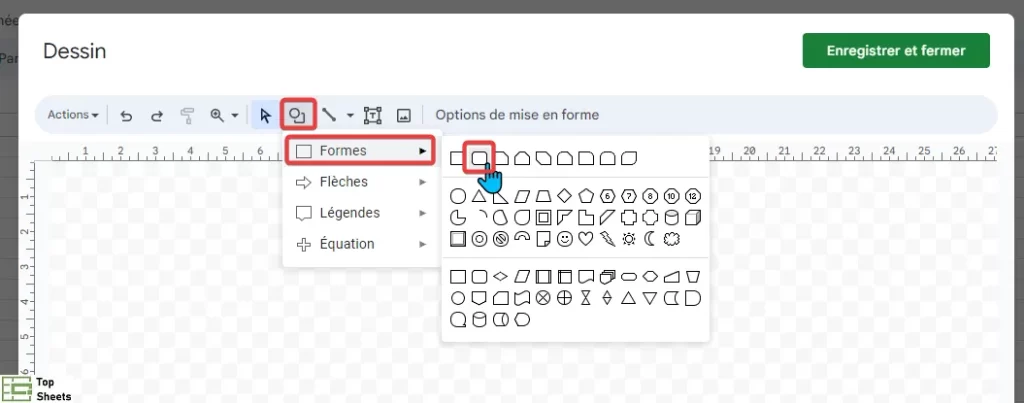Choose the rounded rectangle shape
This screenshot has width=1024, height=403.
479,158
